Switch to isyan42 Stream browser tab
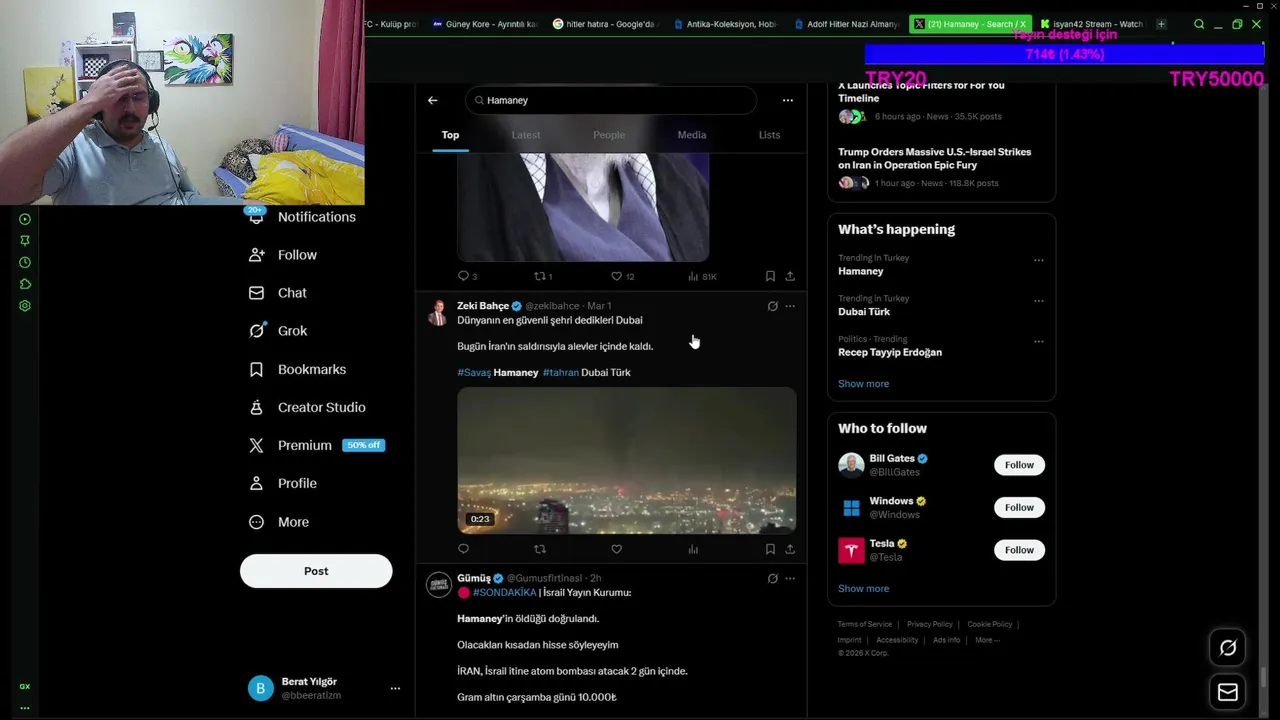 click(x=1091, y=24)
